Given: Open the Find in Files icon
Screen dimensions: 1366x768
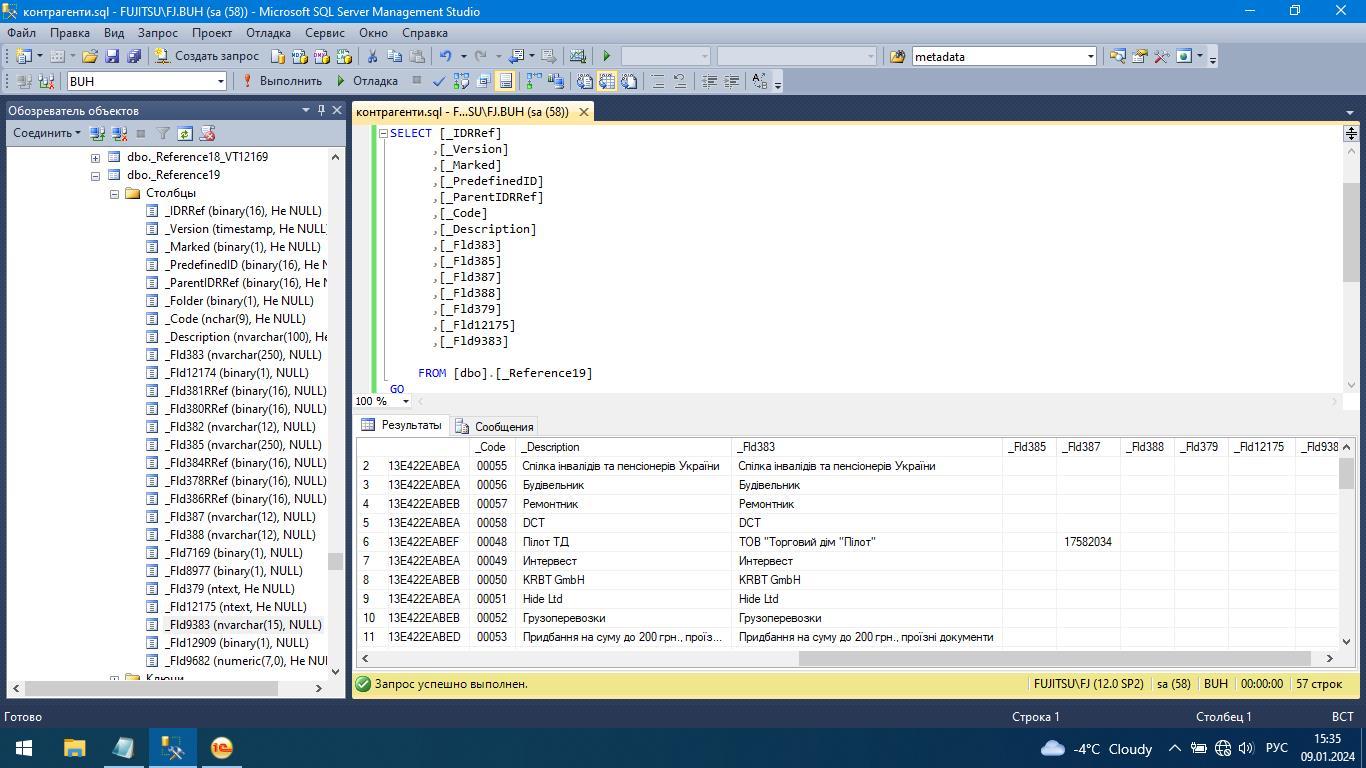Looking at the screenshot, I should point(897,57).
